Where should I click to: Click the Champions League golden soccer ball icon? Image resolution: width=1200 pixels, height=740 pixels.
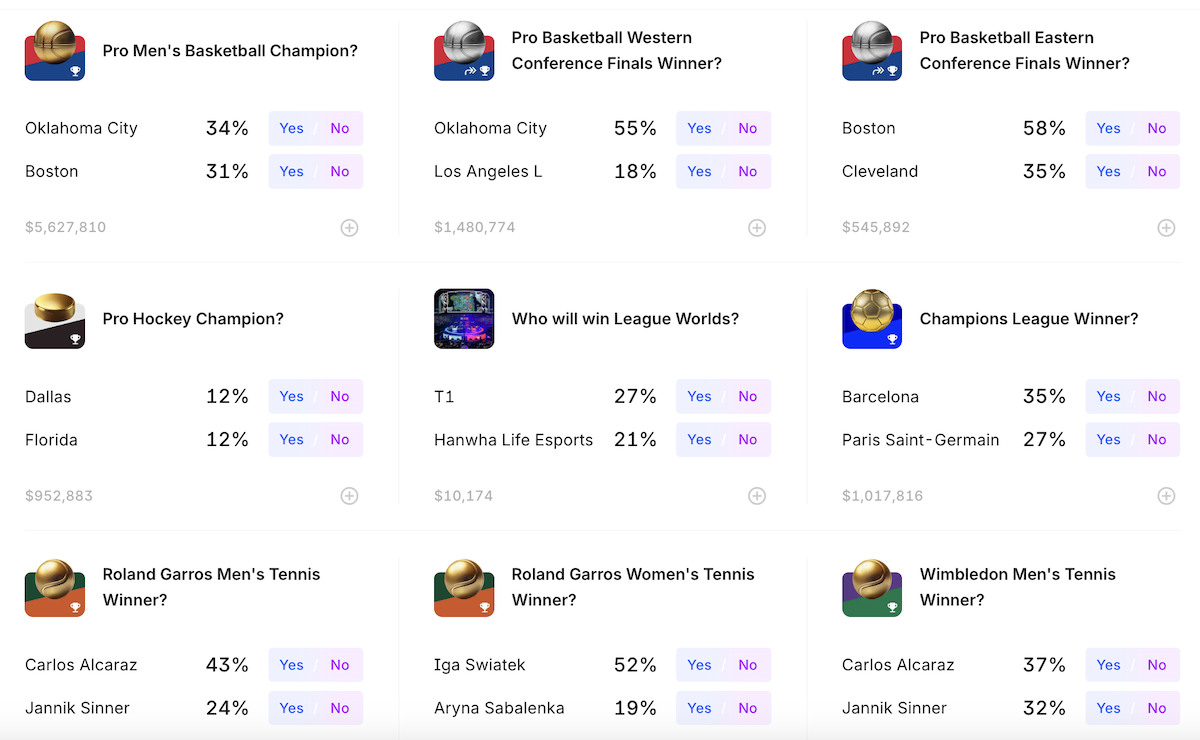click(x=872, y=319)
